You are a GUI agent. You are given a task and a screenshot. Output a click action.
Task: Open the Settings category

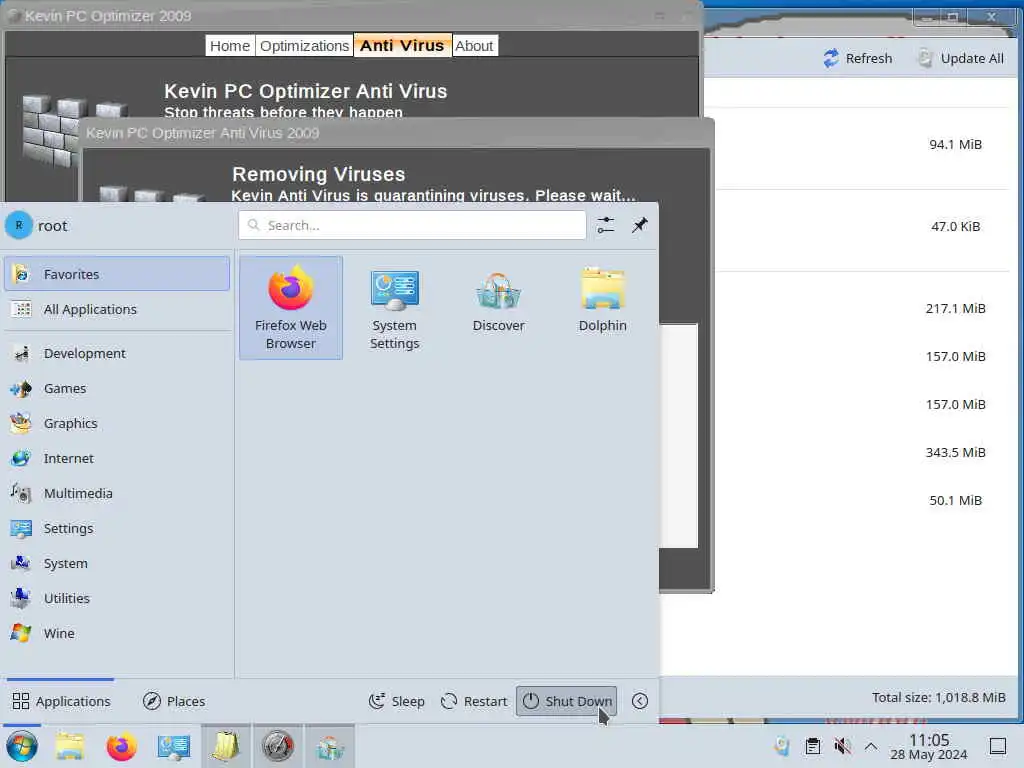(117, 528)
